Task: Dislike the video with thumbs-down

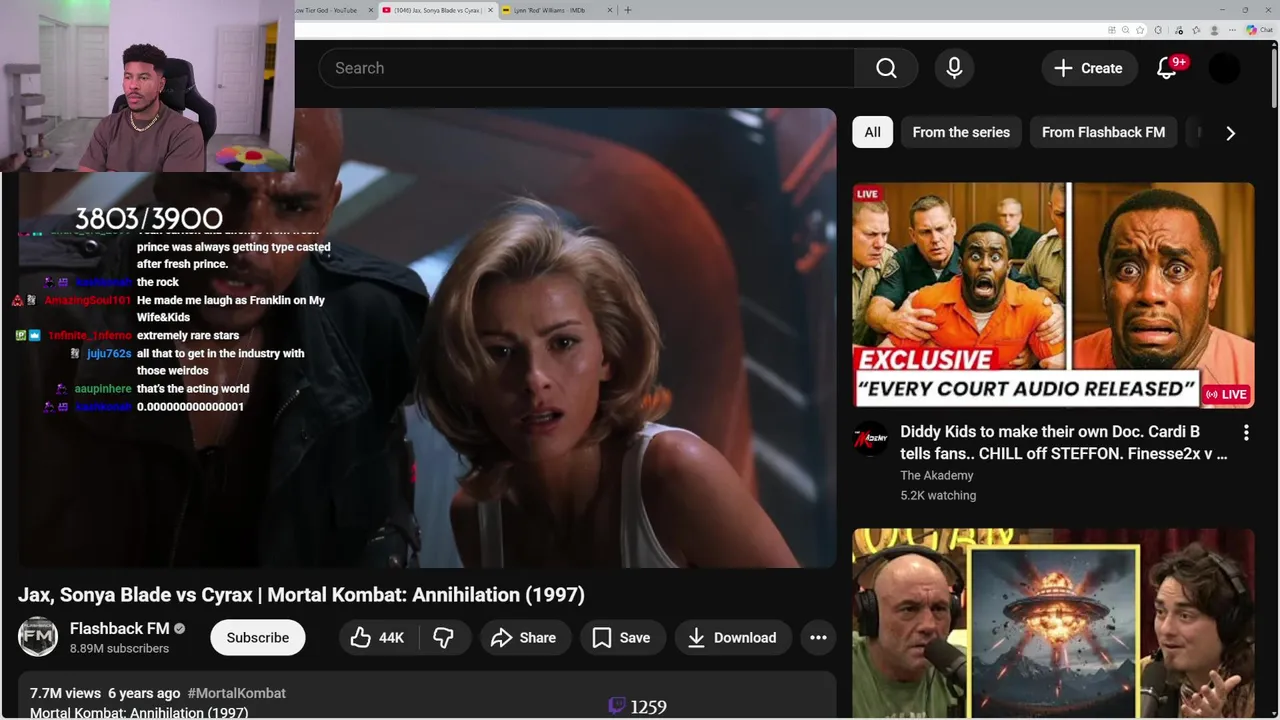Action: [443, 638]
